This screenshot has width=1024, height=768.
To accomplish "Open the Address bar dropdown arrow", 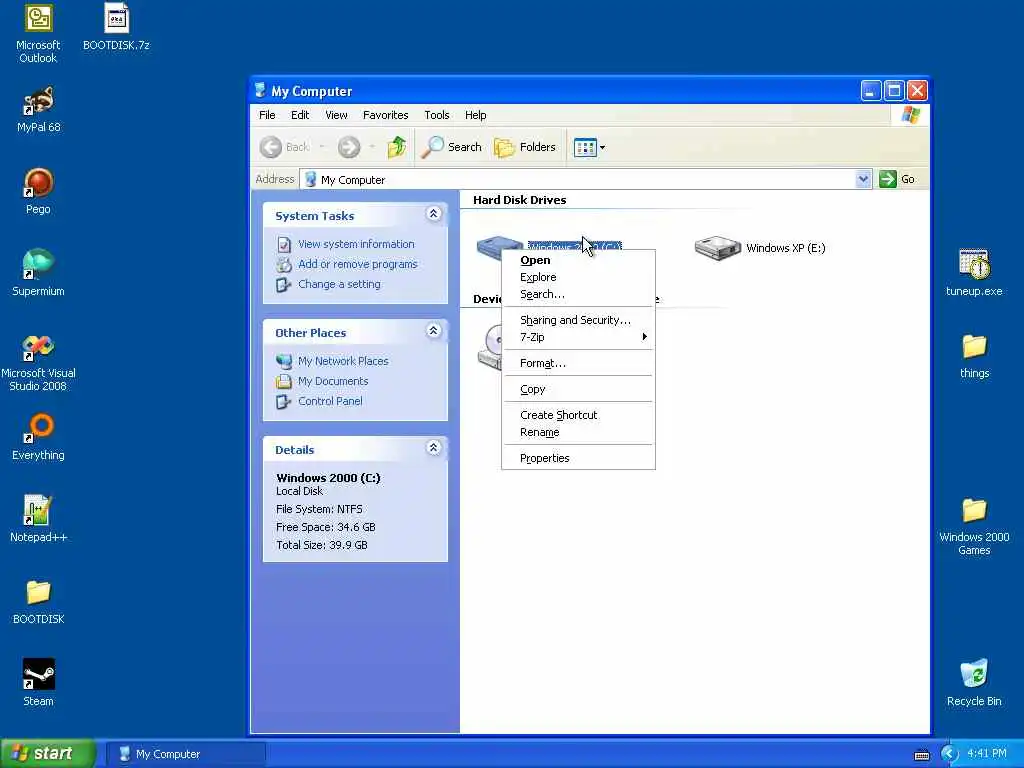I will 863,179.
